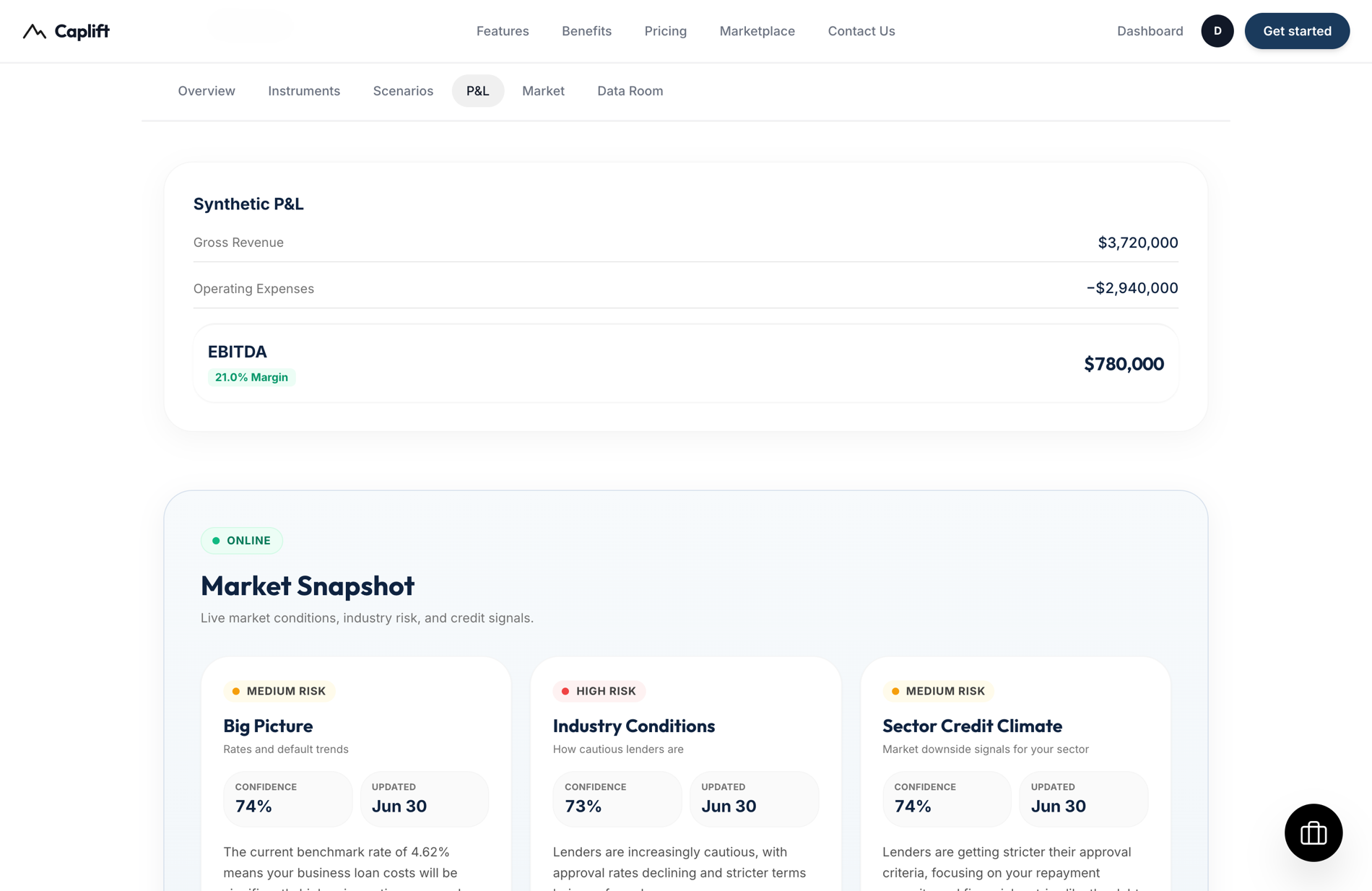Open the Features nav link

pos(503,31)
